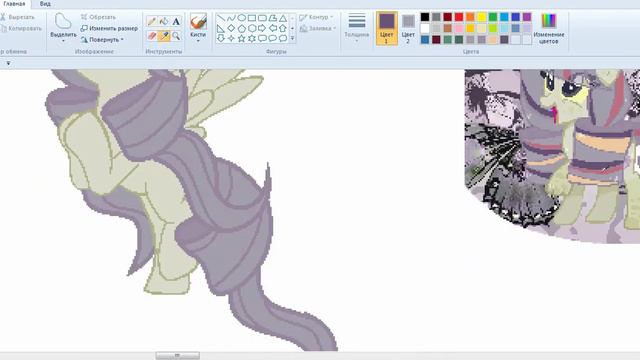
Task: Choose the Hexagon shape
Action: click(x=252, y=28)
